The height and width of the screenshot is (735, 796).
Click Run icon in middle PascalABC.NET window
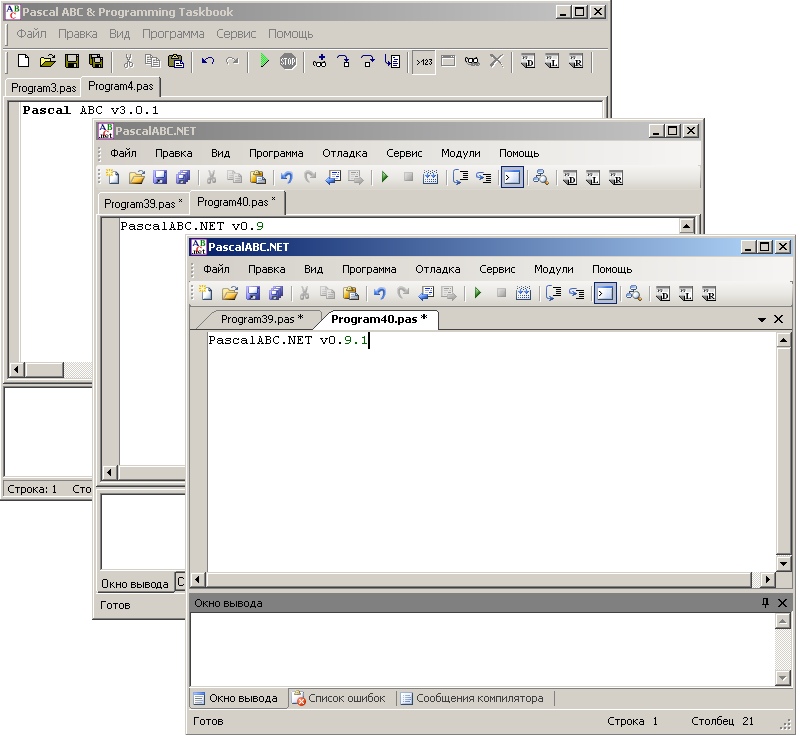coord(385,177)
